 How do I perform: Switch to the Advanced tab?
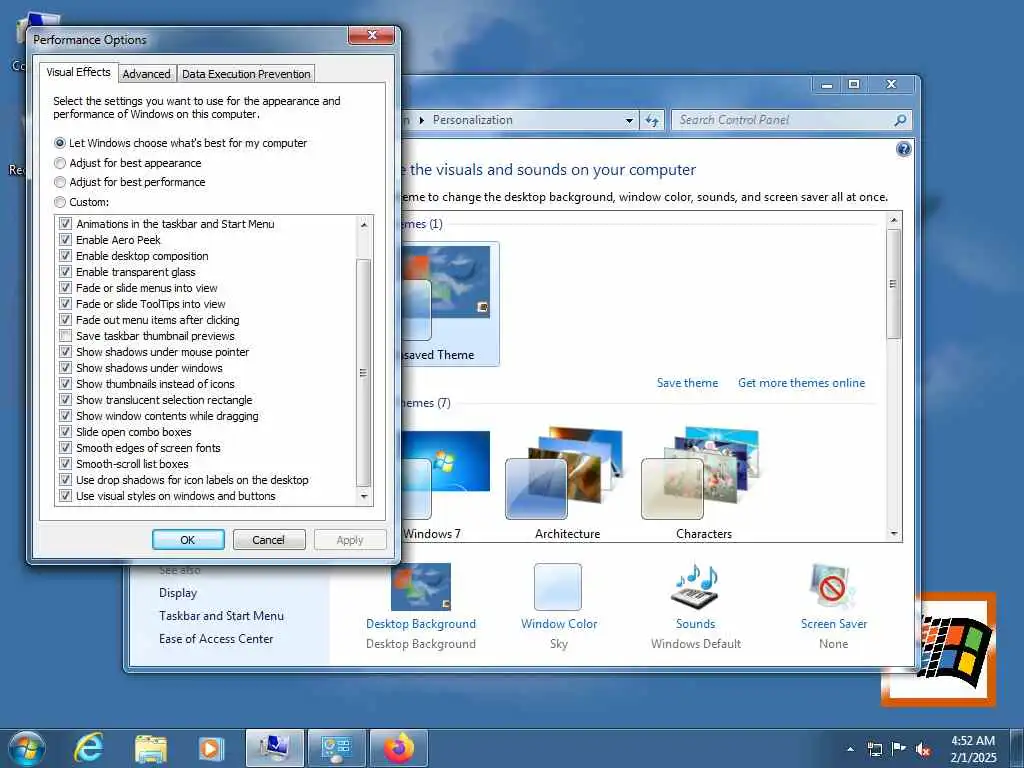(x=146, y=74)
